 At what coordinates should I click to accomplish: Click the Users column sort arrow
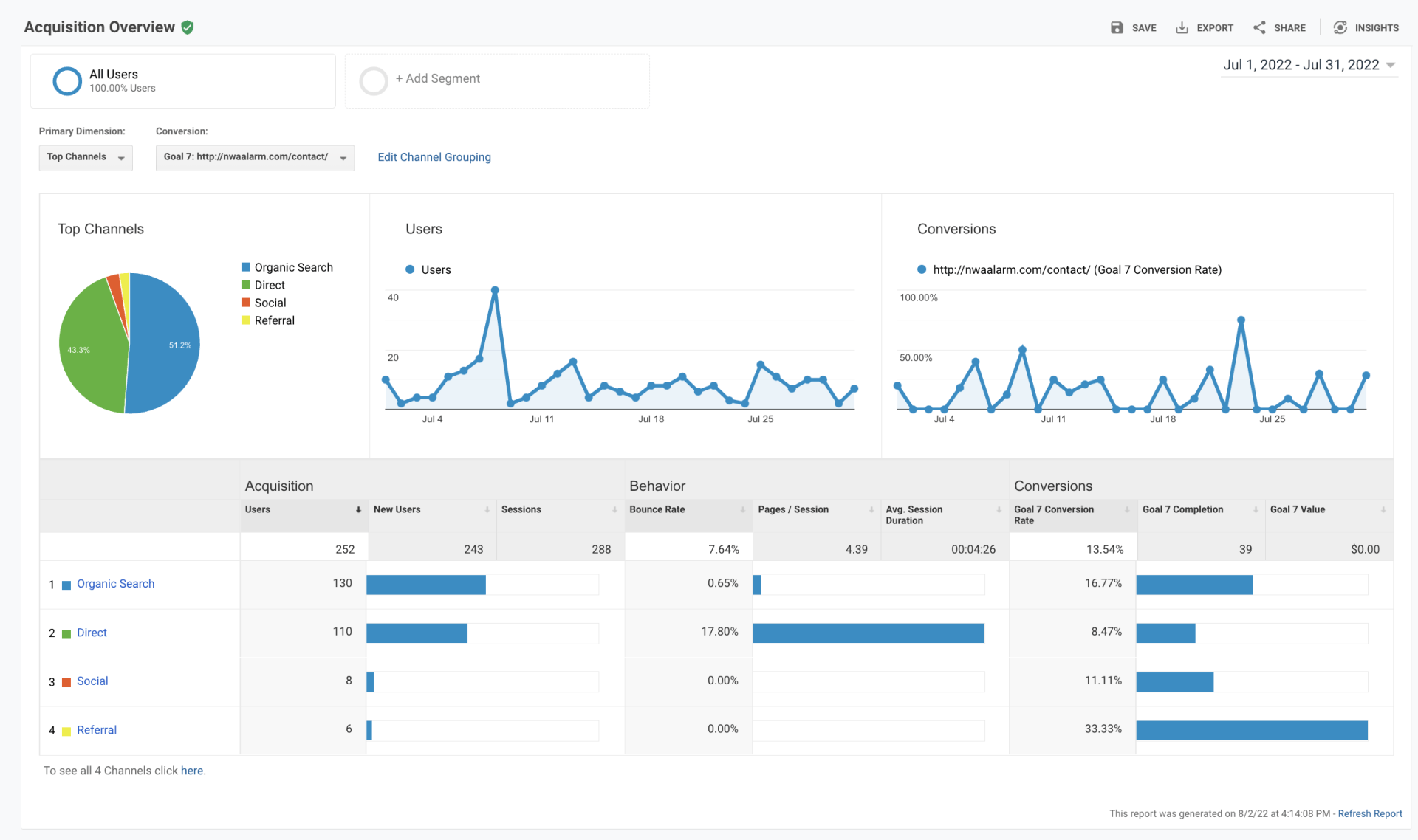358,510
